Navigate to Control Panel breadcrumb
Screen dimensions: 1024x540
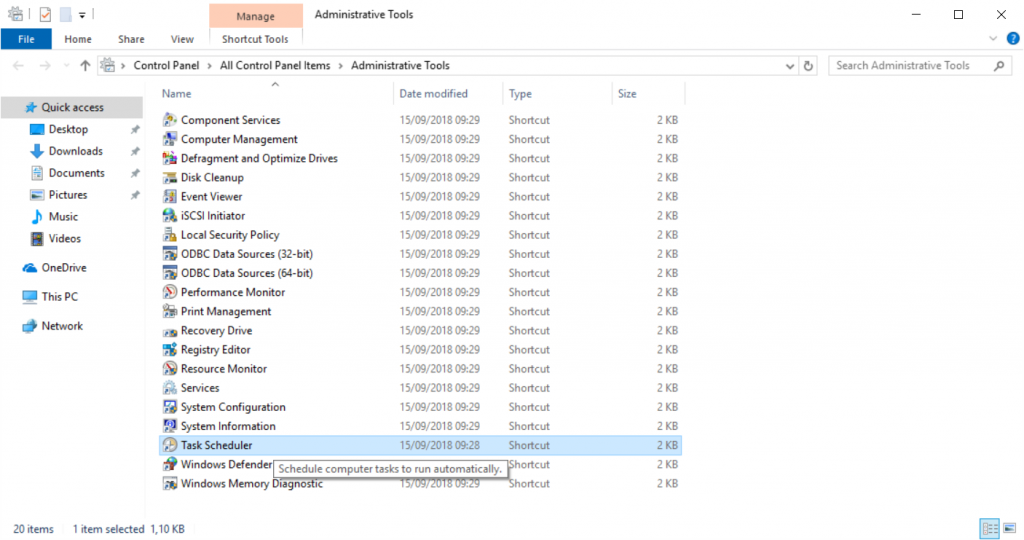coord(166,65)
